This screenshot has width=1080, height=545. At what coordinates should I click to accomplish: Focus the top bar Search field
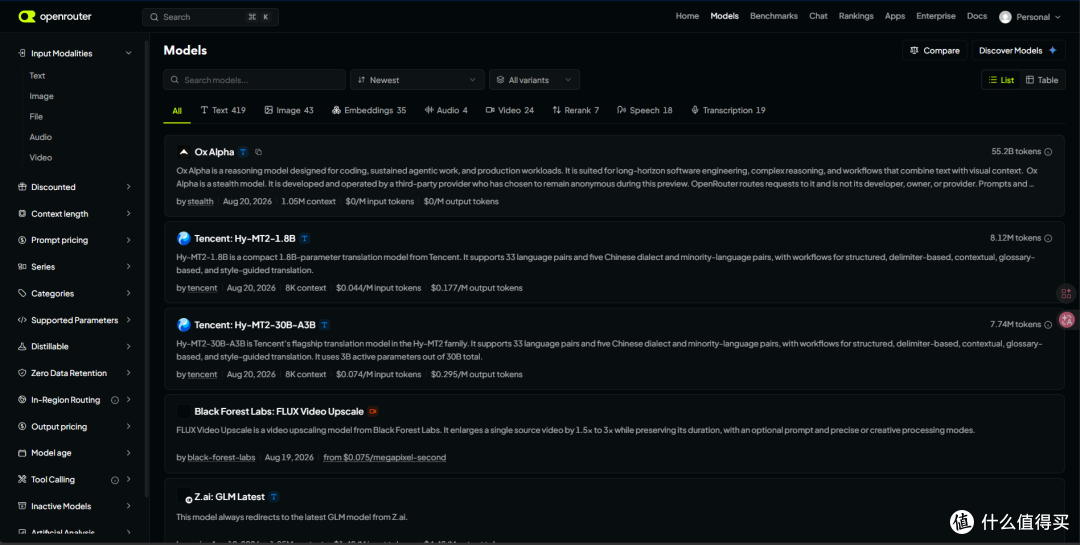(210, 17)
